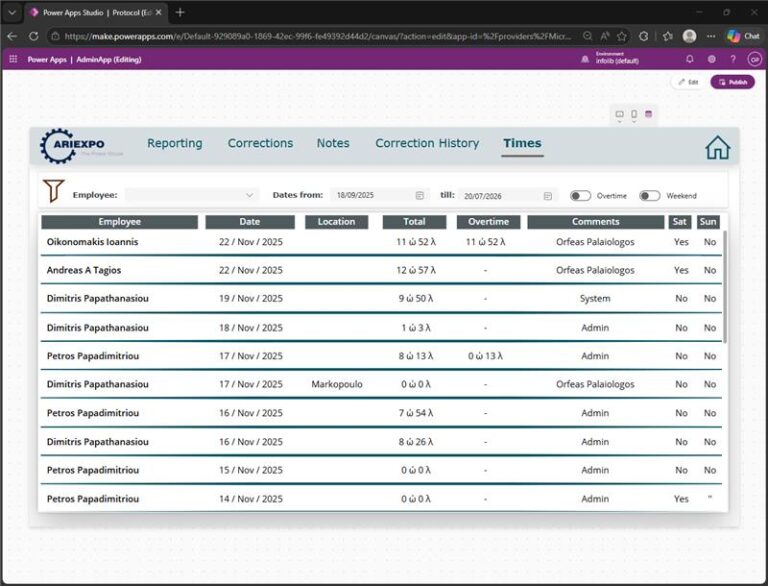Click the browser address bar URL
768x586 pixels.
point(317,36)
